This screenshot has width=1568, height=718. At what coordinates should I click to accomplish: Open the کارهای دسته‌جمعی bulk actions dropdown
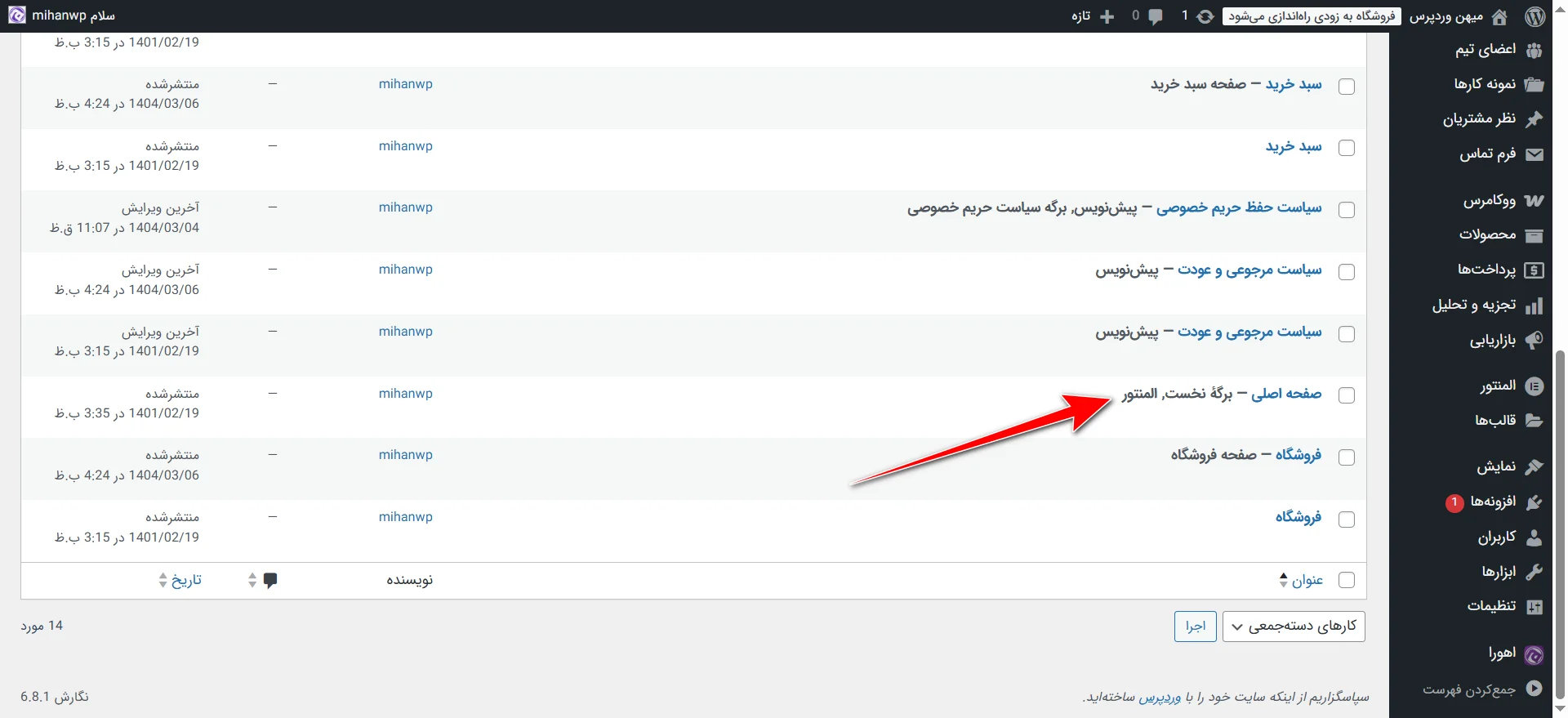(1293, 627)
